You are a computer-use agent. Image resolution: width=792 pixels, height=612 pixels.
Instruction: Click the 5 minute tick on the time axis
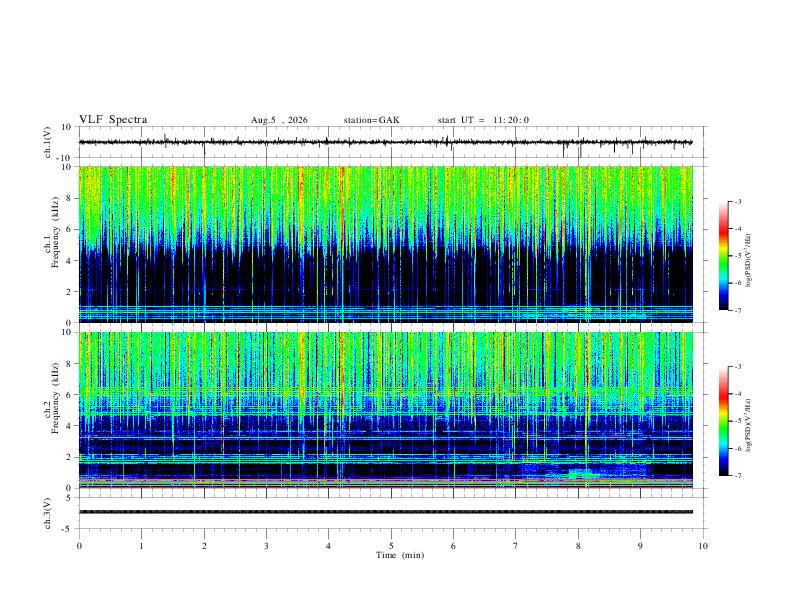391,546
